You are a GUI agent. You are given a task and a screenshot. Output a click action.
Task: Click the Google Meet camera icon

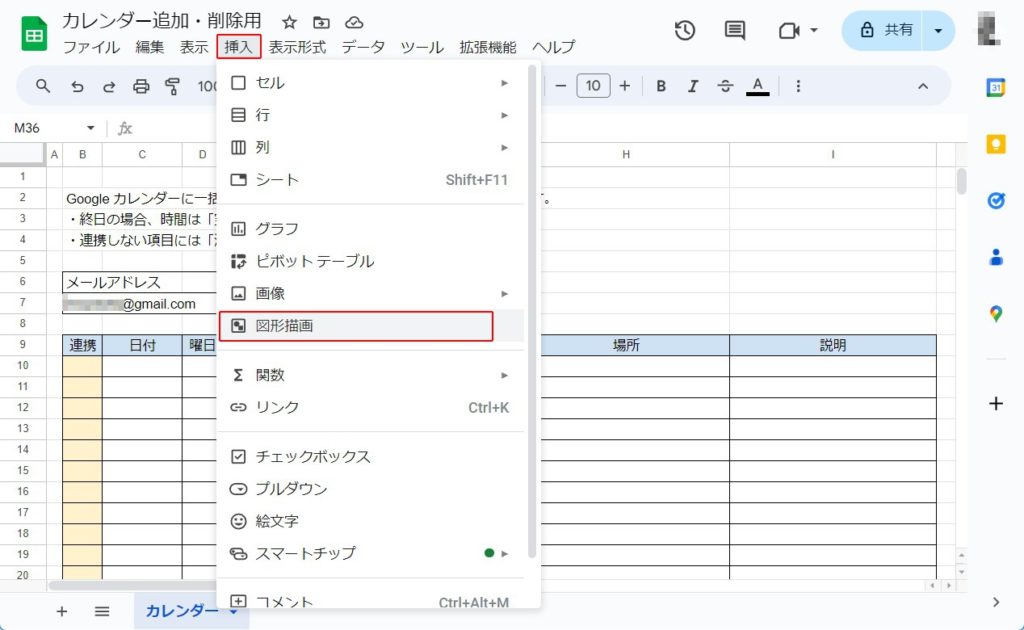(x=789, y=31)
